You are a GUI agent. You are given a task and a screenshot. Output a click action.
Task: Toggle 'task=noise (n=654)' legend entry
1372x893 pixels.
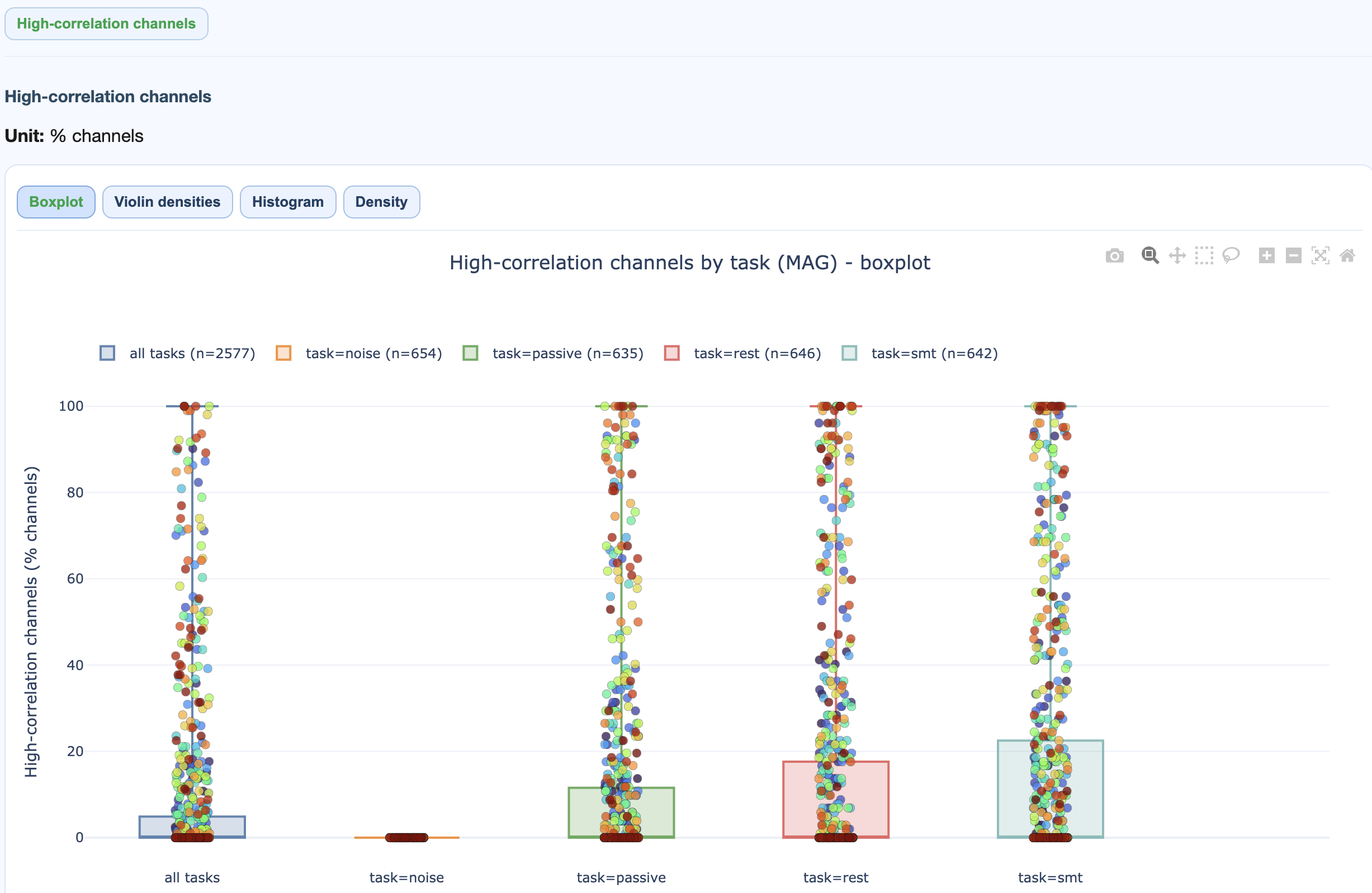358,353
